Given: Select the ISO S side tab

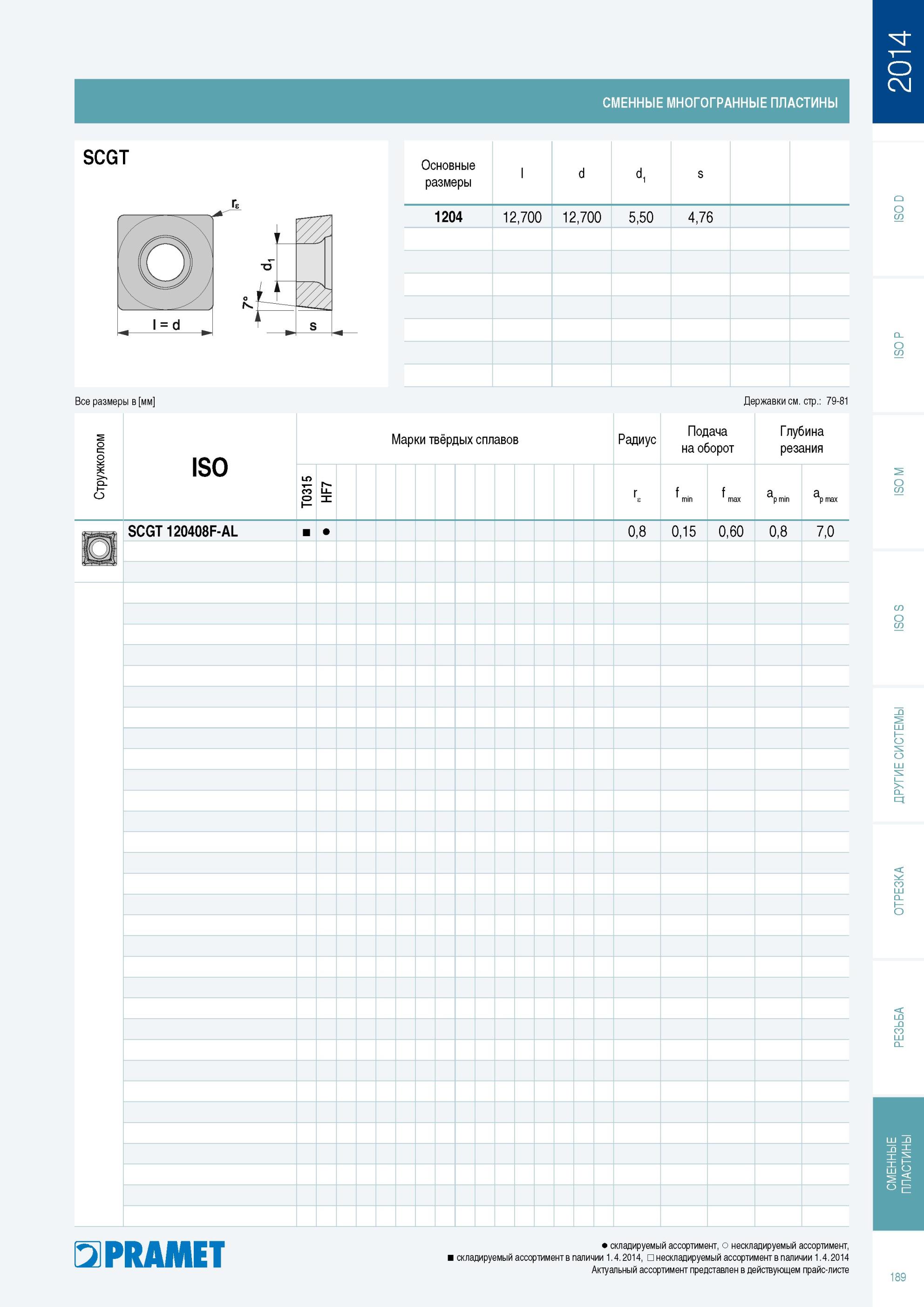Looking at the screenshot, I should pos(898,618).
